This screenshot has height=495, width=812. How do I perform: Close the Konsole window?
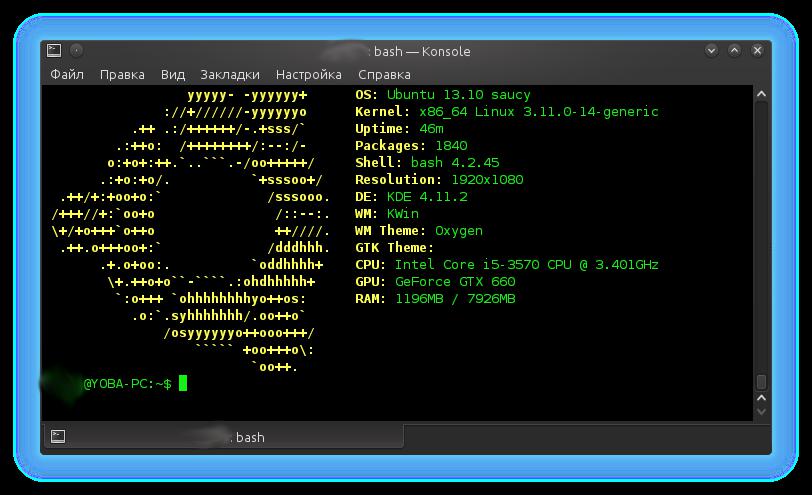click(757, 50)
